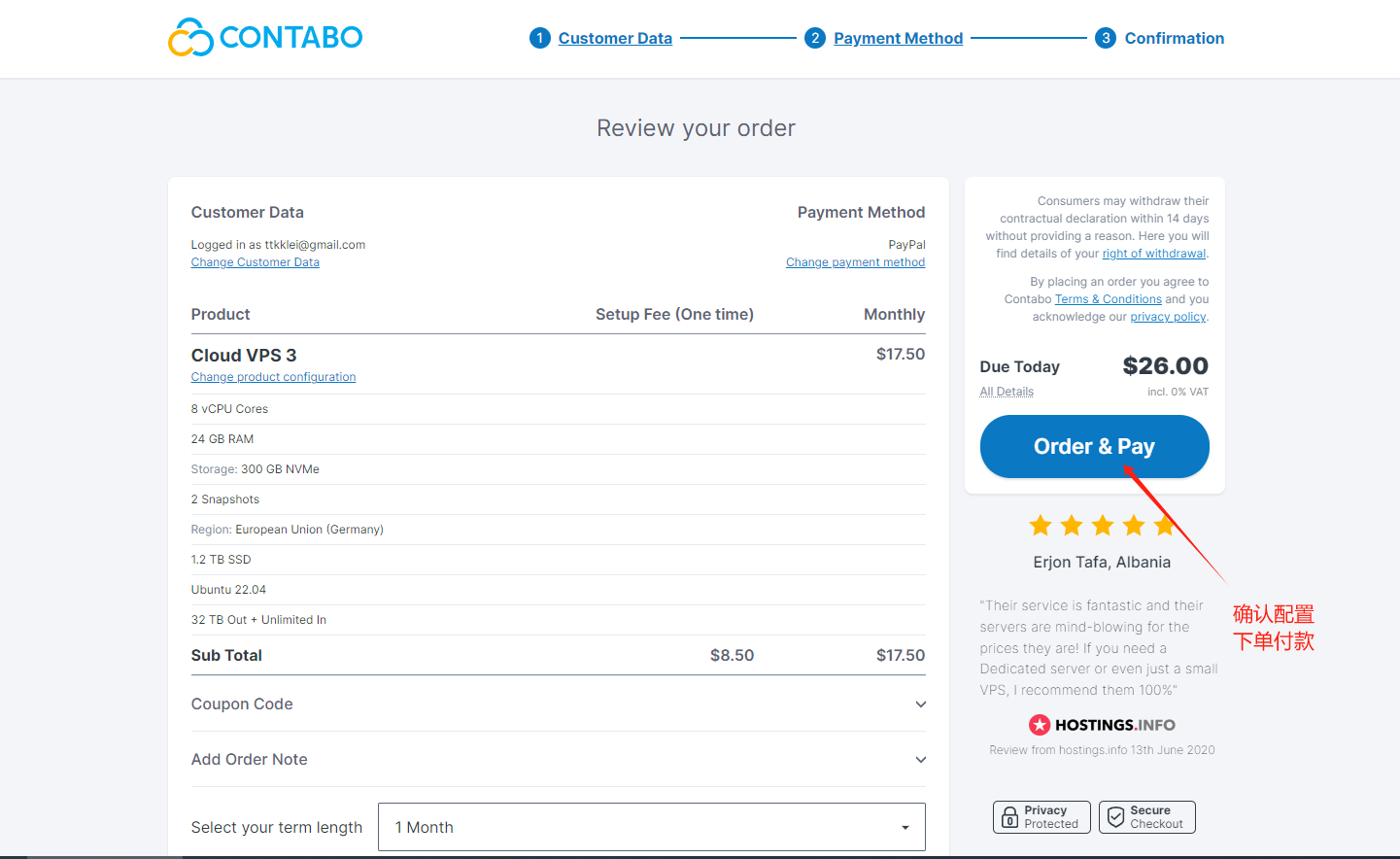Click the Logged in as email text
Image resolution: width=1400 pixels, height=859 pixels.
278,245
